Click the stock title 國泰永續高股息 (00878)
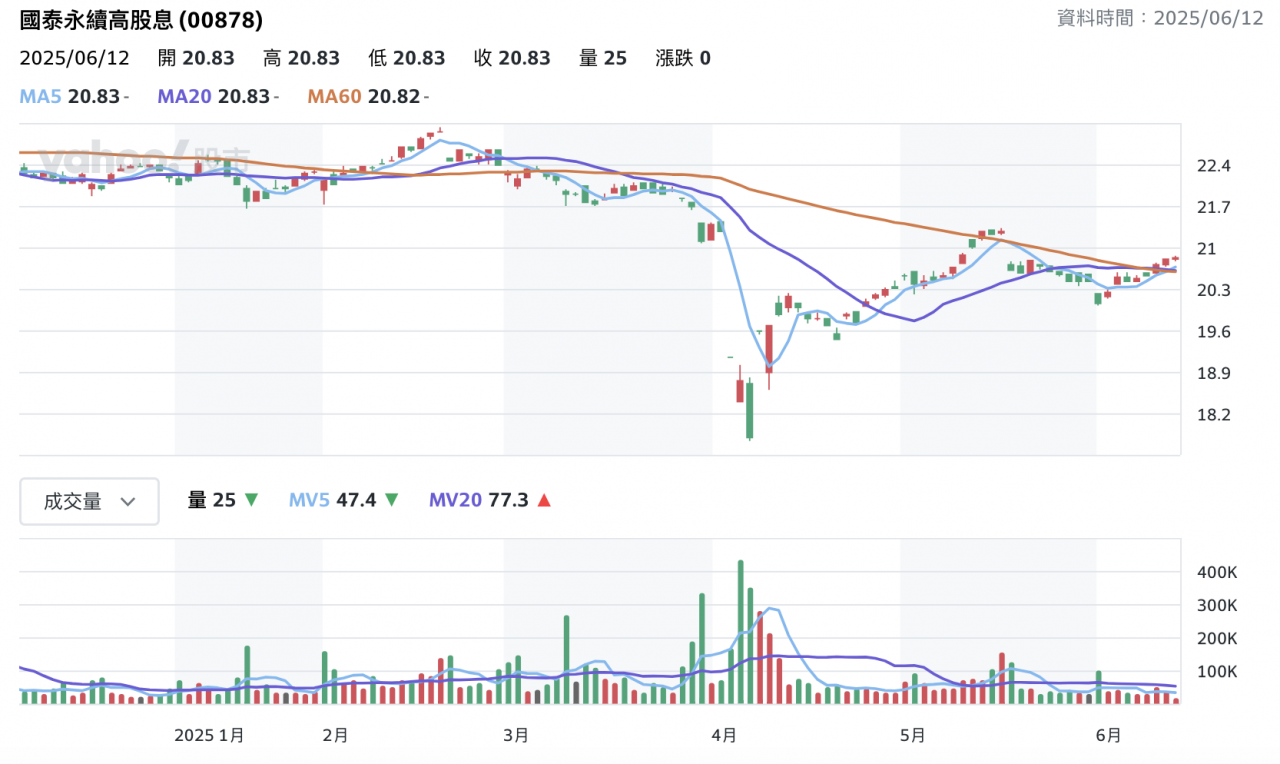 [142, 20]
